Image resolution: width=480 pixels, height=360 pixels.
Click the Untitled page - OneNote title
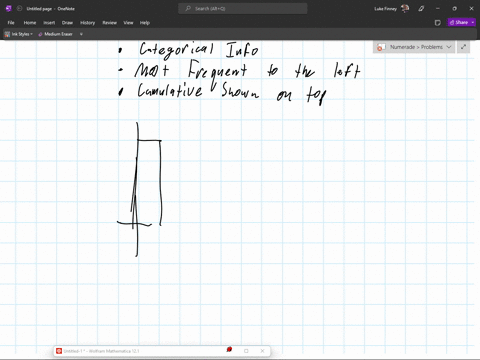(51, 9)
